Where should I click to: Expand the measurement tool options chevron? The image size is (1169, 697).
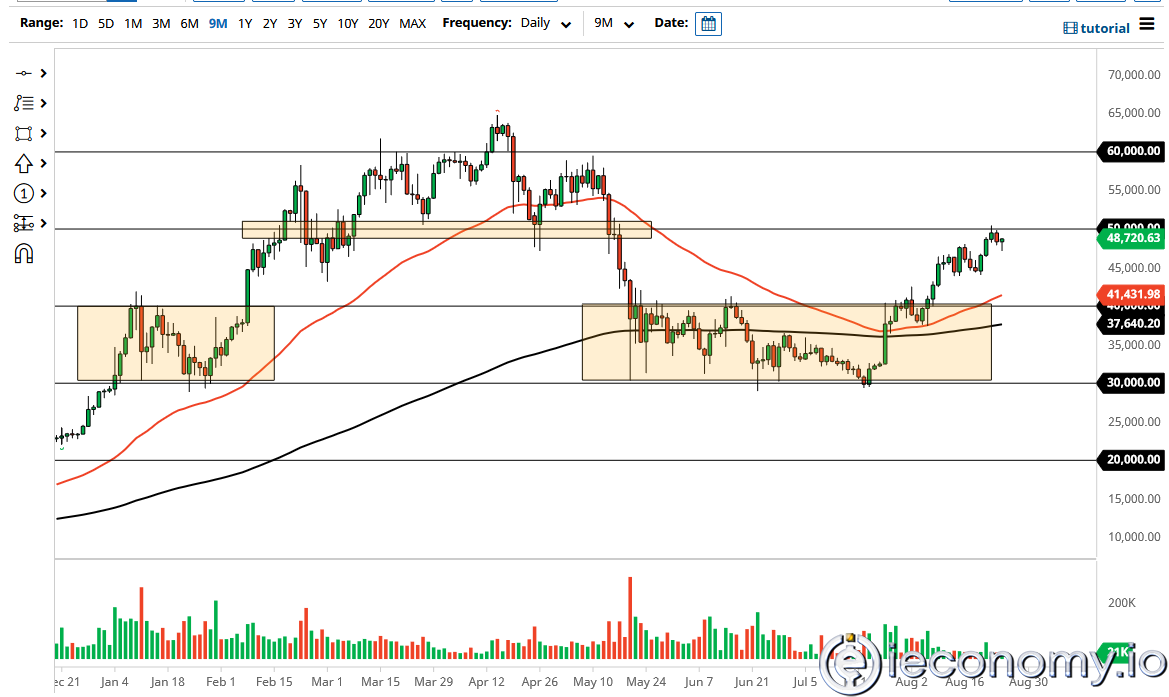click(x=43, y=223)
